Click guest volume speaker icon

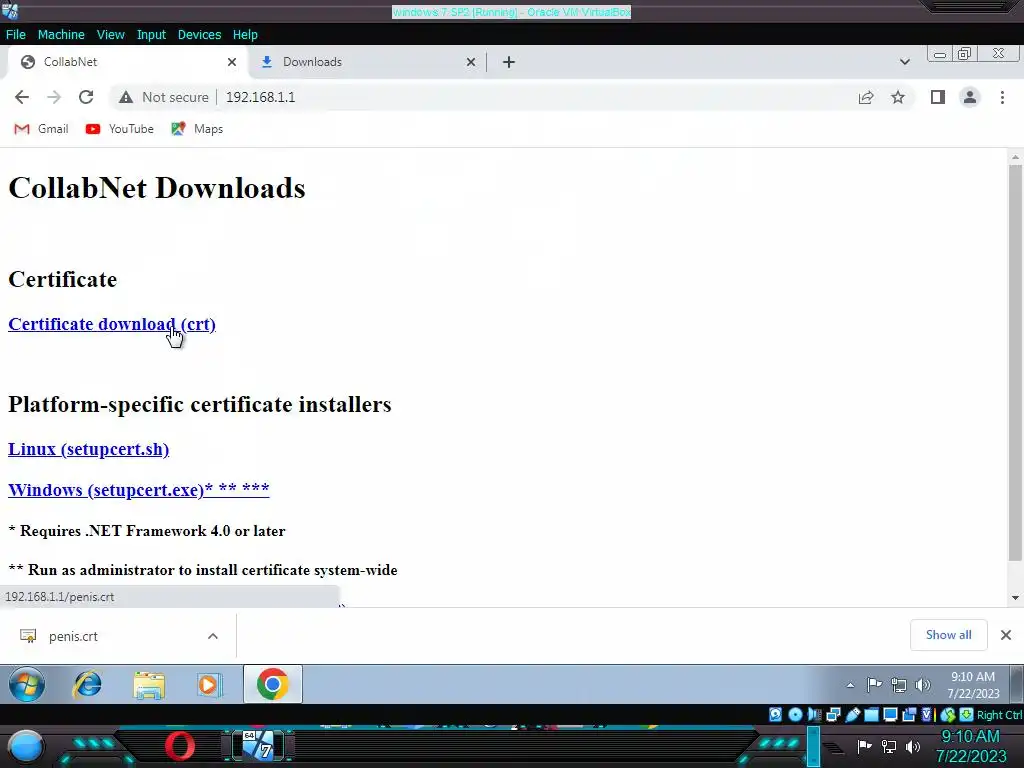click(922, 684)
